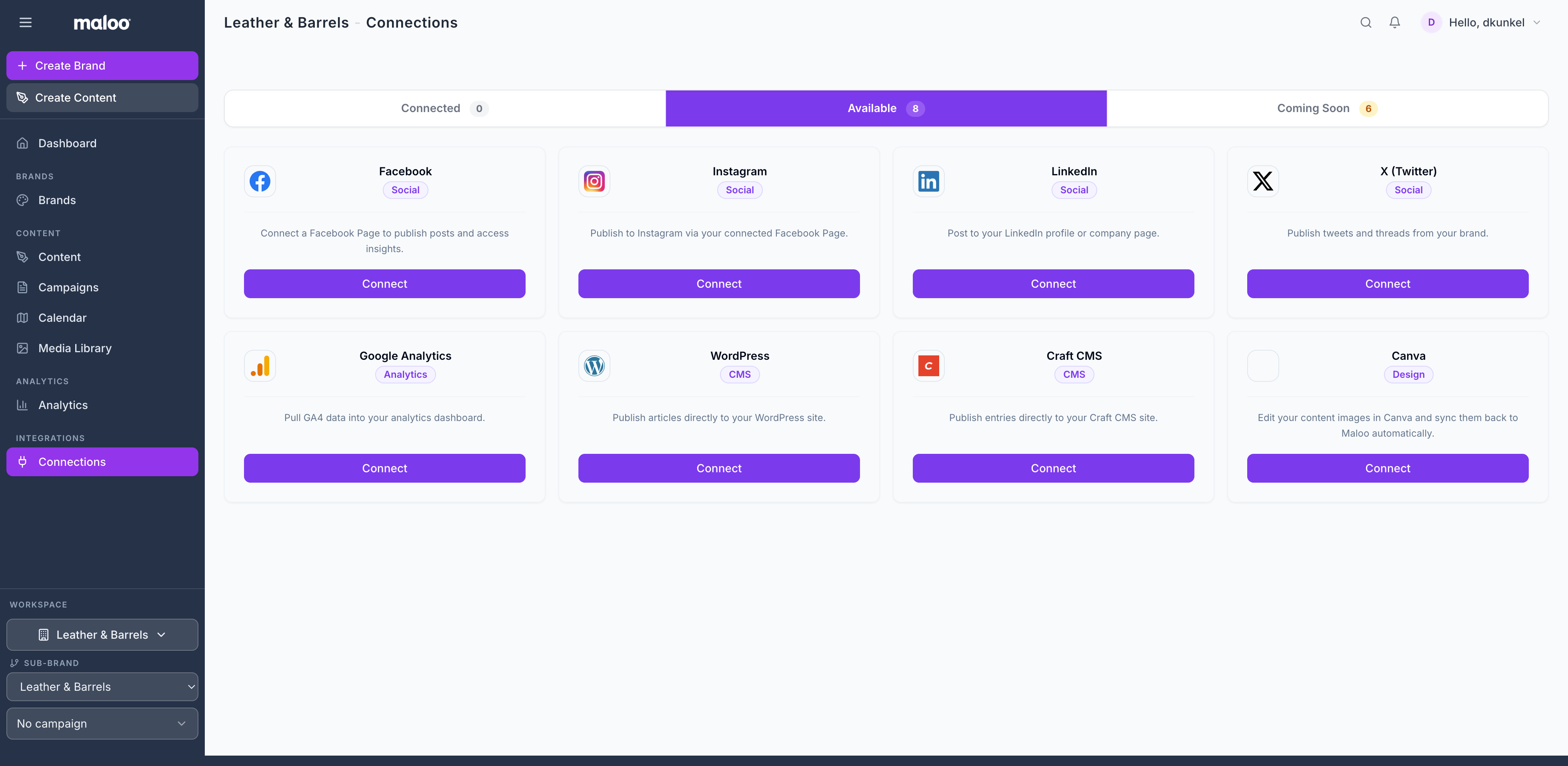The width and height of the screenshot is (1568, 766).
Task: Connect the Facebook integration
Action: tap(385, 284)
